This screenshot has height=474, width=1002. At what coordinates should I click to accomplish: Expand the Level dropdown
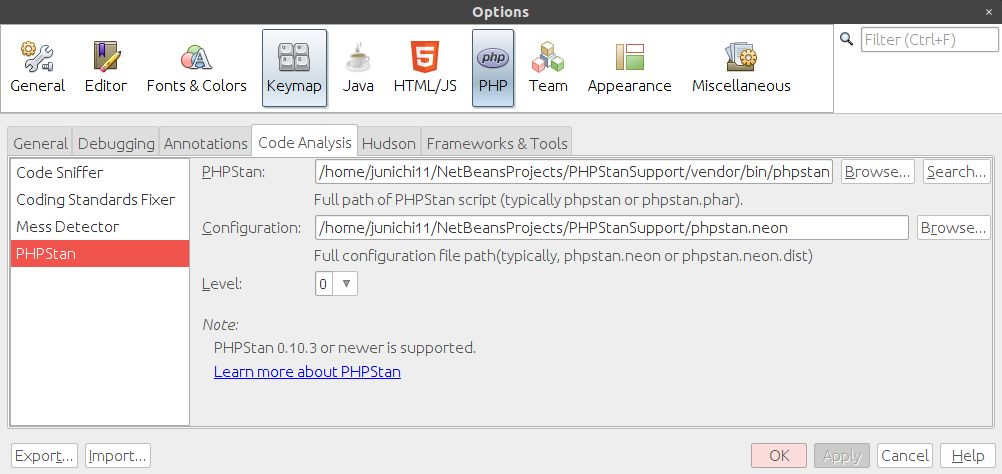click(337, 284)
